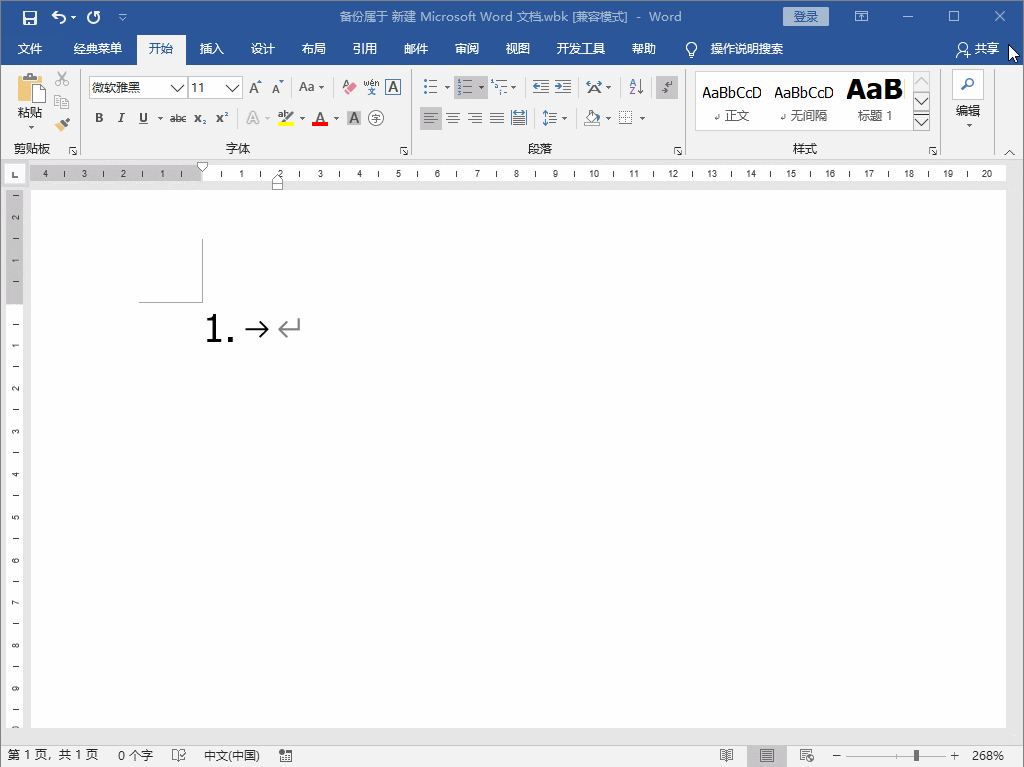Click the 操作说明搜索 search box

tap(746, 49)
